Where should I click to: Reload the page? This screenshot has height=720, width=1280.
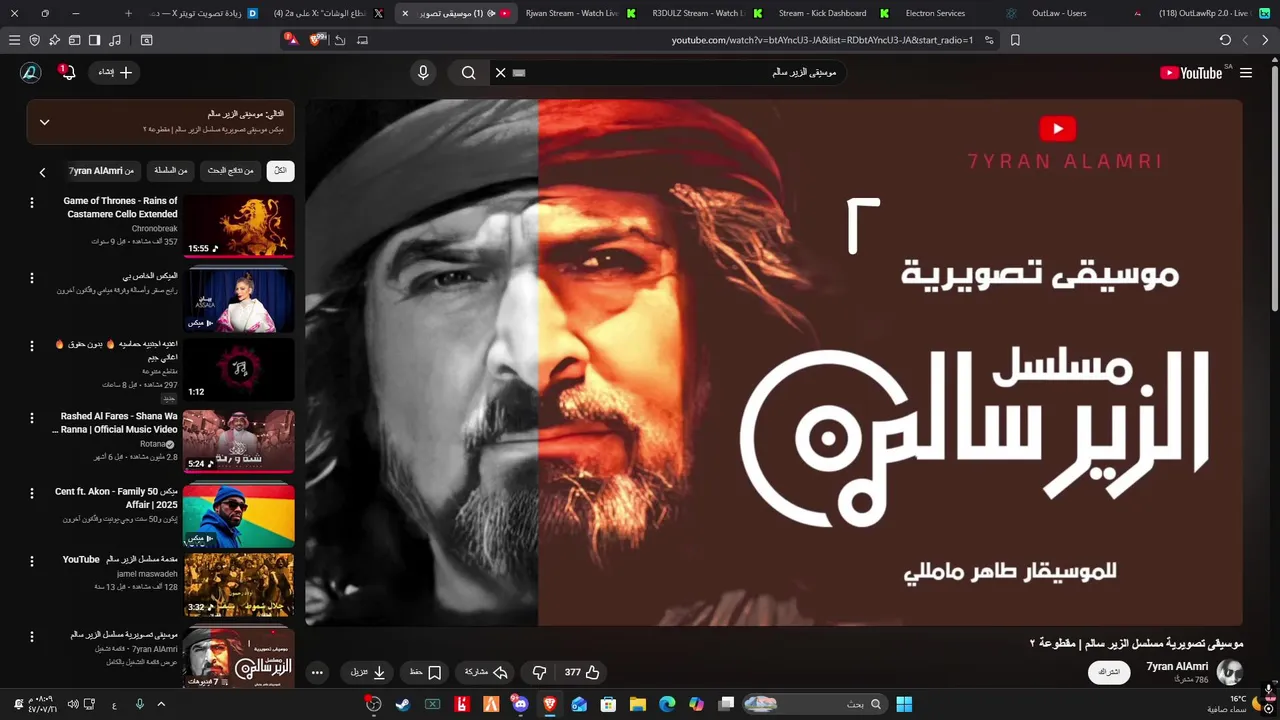tap(1225, 40)
